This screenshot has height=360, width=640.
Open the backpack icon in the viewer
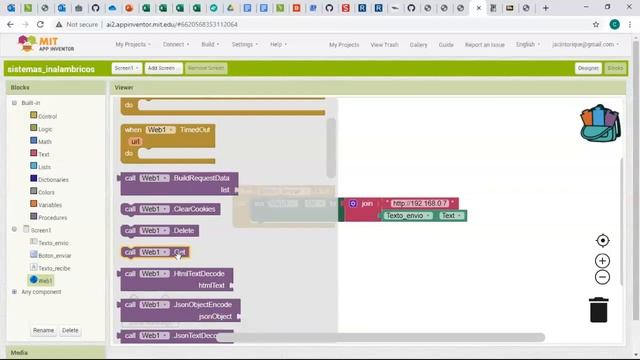click(600, 123)
